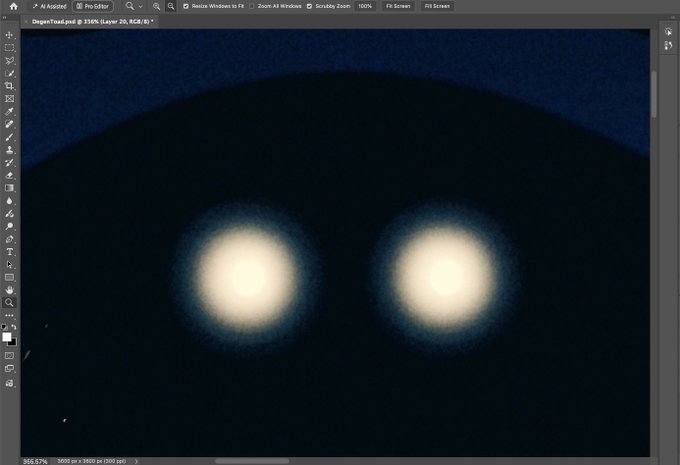This screenshot has height=465, width=680.
Task: Enable Zoom All Windows checkbox
Action: (252, 6)
